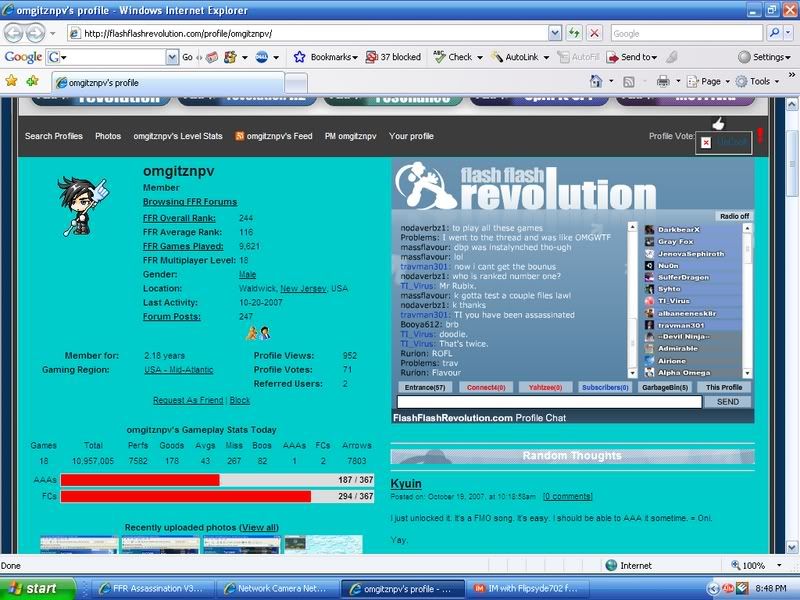
Task: Click the Home icon in command bar
Action: point(597,81)
